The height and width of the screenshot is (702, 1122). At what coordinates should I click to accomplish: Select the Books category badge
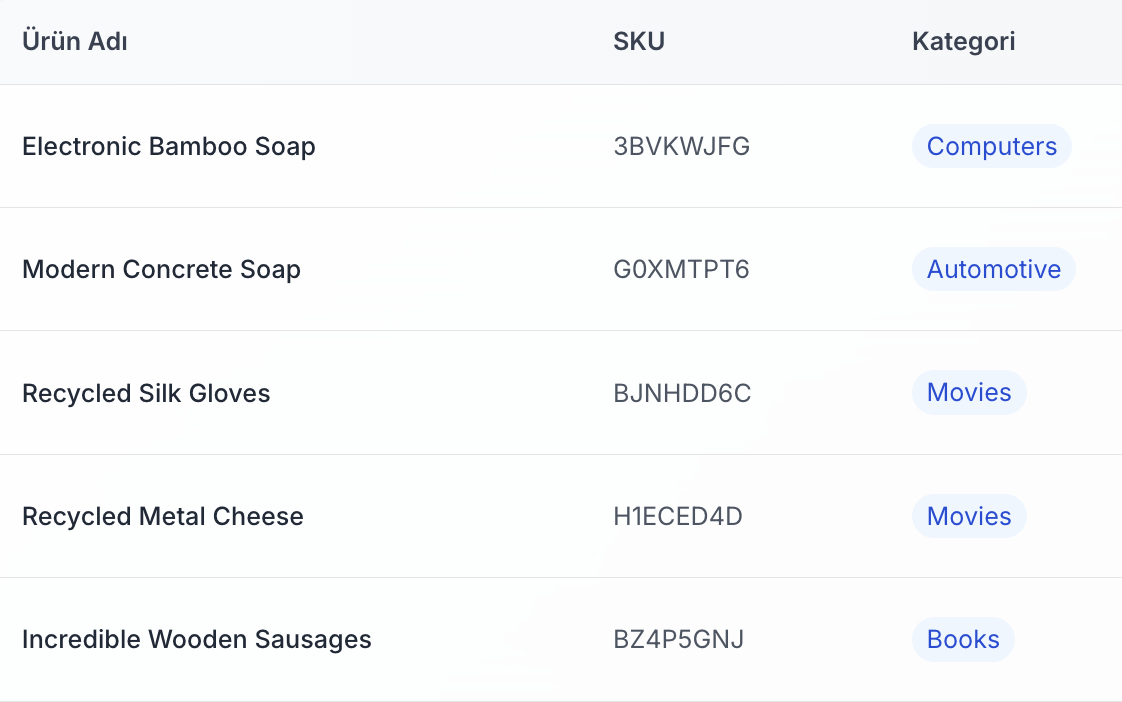[963, 639]
